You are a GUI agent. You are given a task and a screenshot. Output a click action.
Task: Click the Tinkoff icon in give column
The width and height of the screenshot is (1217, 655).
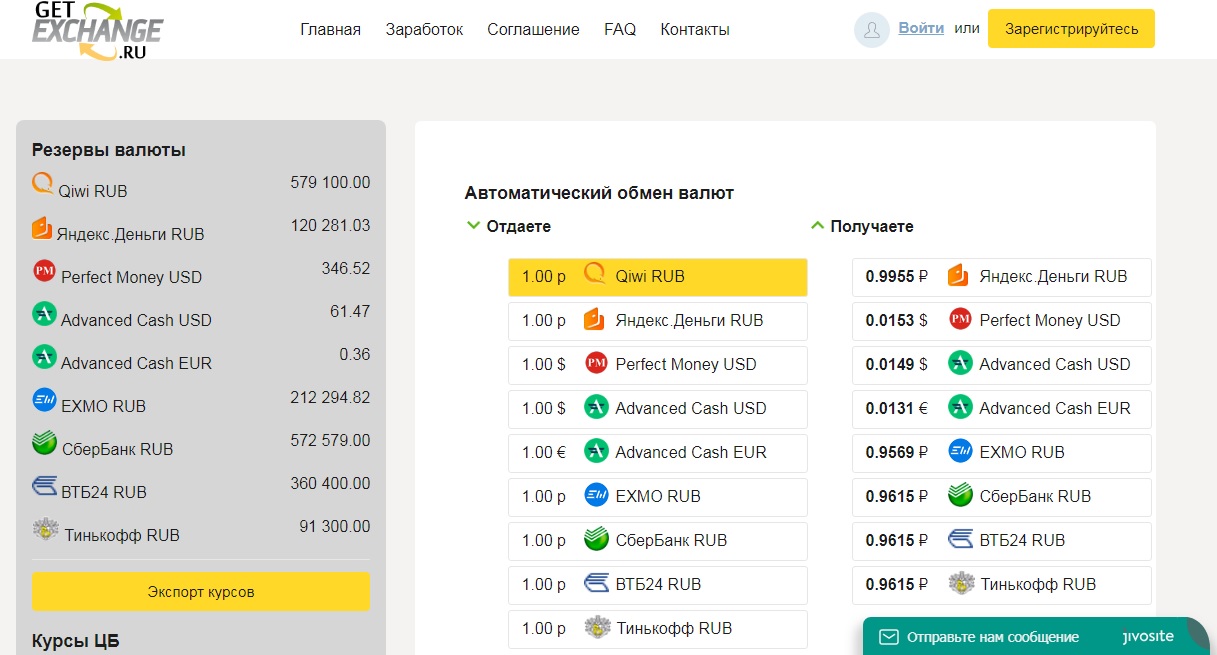pos(596,628)
